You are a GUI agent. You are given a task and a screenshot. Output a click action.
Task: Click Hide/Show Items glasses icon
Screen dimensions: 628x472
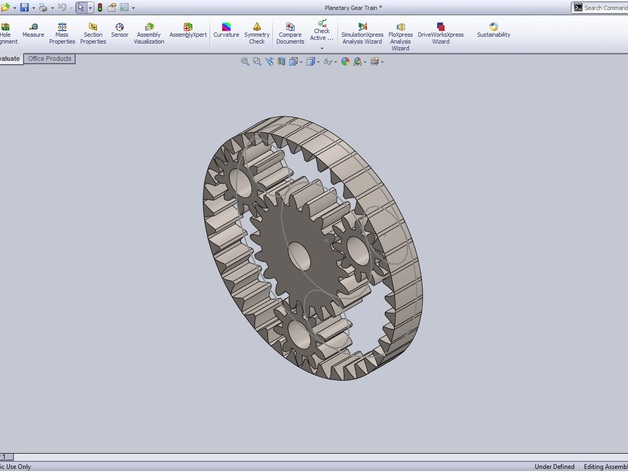[328, 61]
